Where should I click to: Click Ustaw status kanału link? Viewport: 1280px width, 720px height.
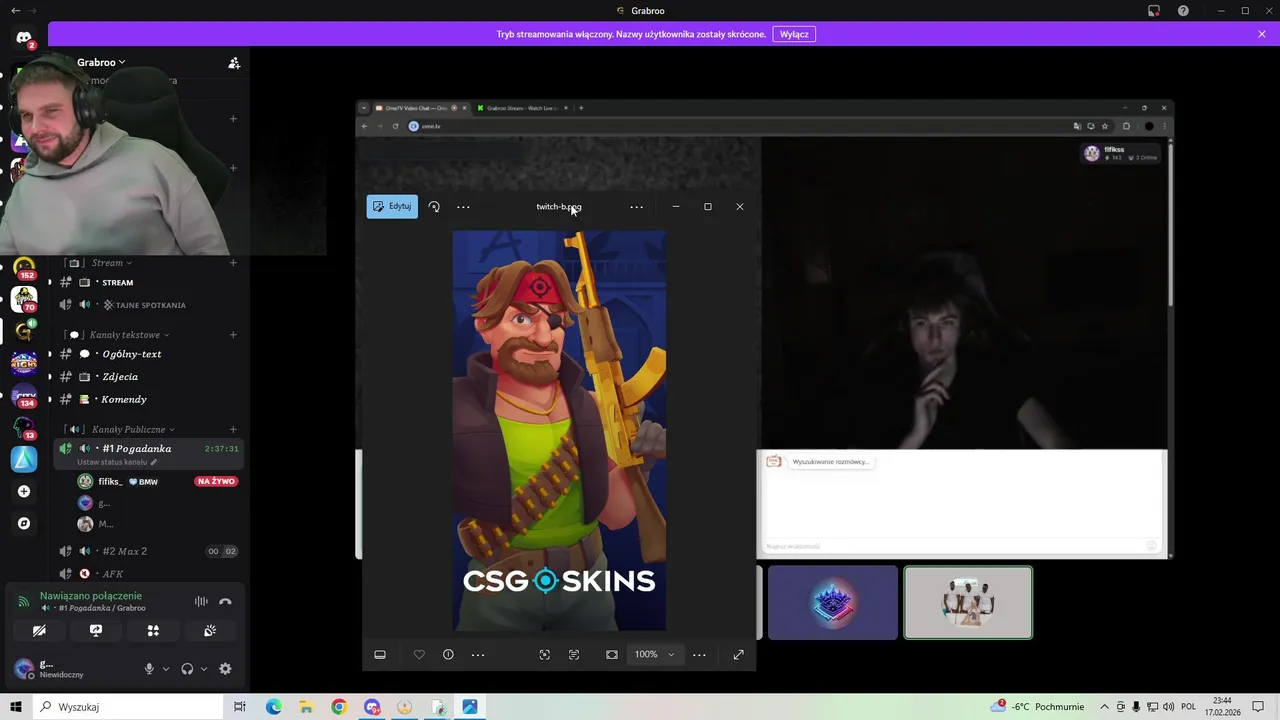[117, 462]
